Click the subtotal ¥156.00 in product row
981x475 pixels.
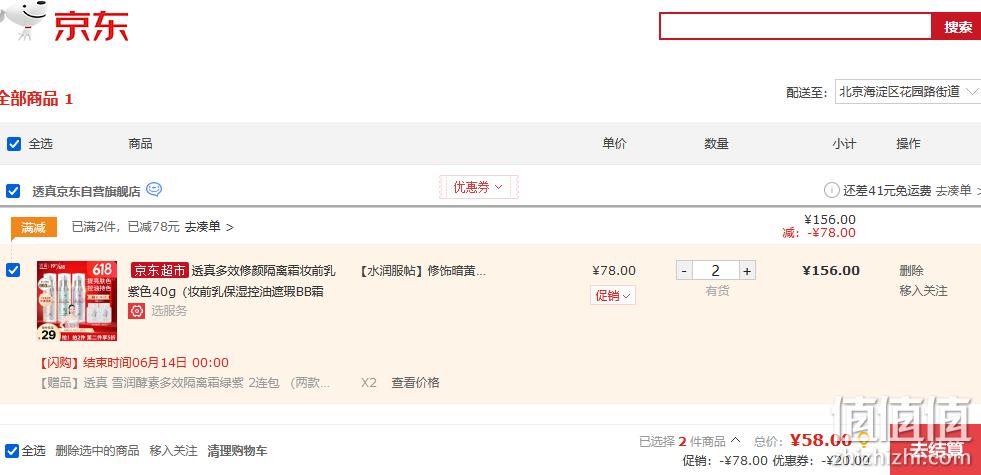point(831,271)
